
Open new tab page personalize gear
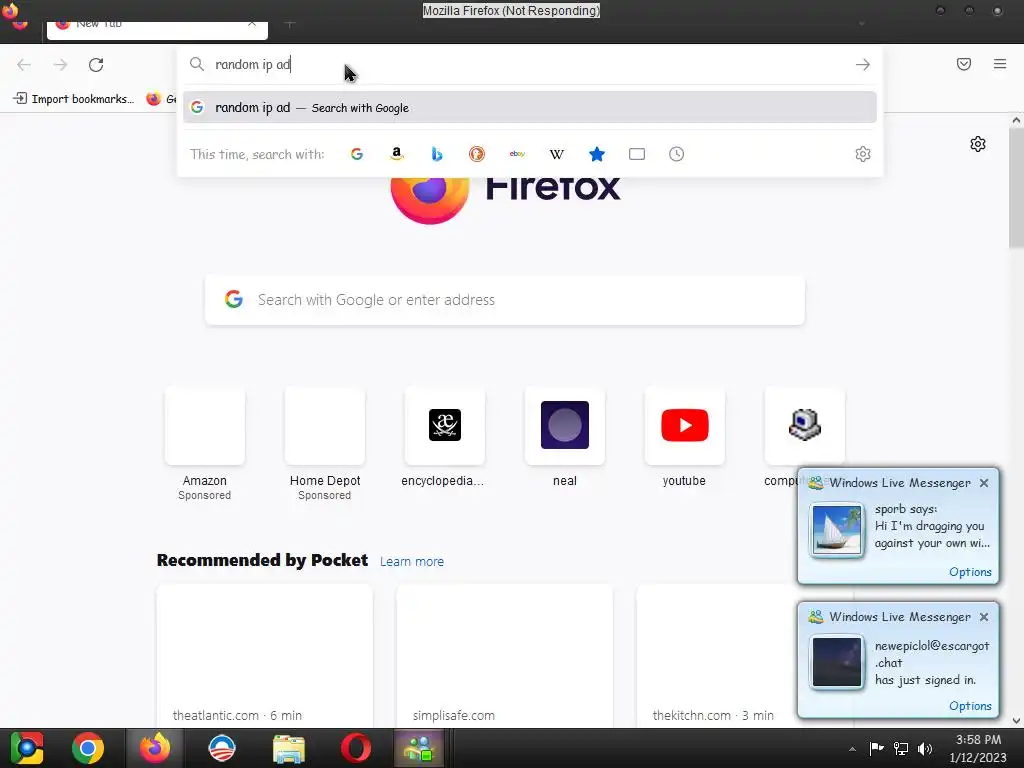pyautogui.click(x=978, y=144)
